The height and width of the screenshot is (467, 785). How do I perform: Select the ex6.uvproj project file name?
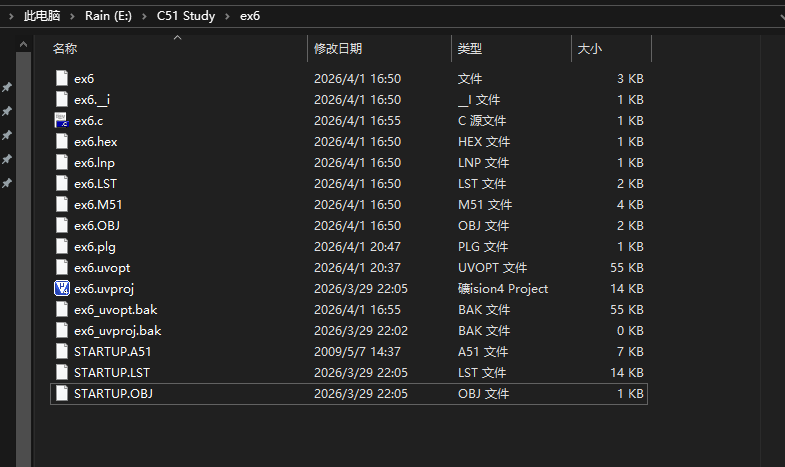tap(104, 289)
